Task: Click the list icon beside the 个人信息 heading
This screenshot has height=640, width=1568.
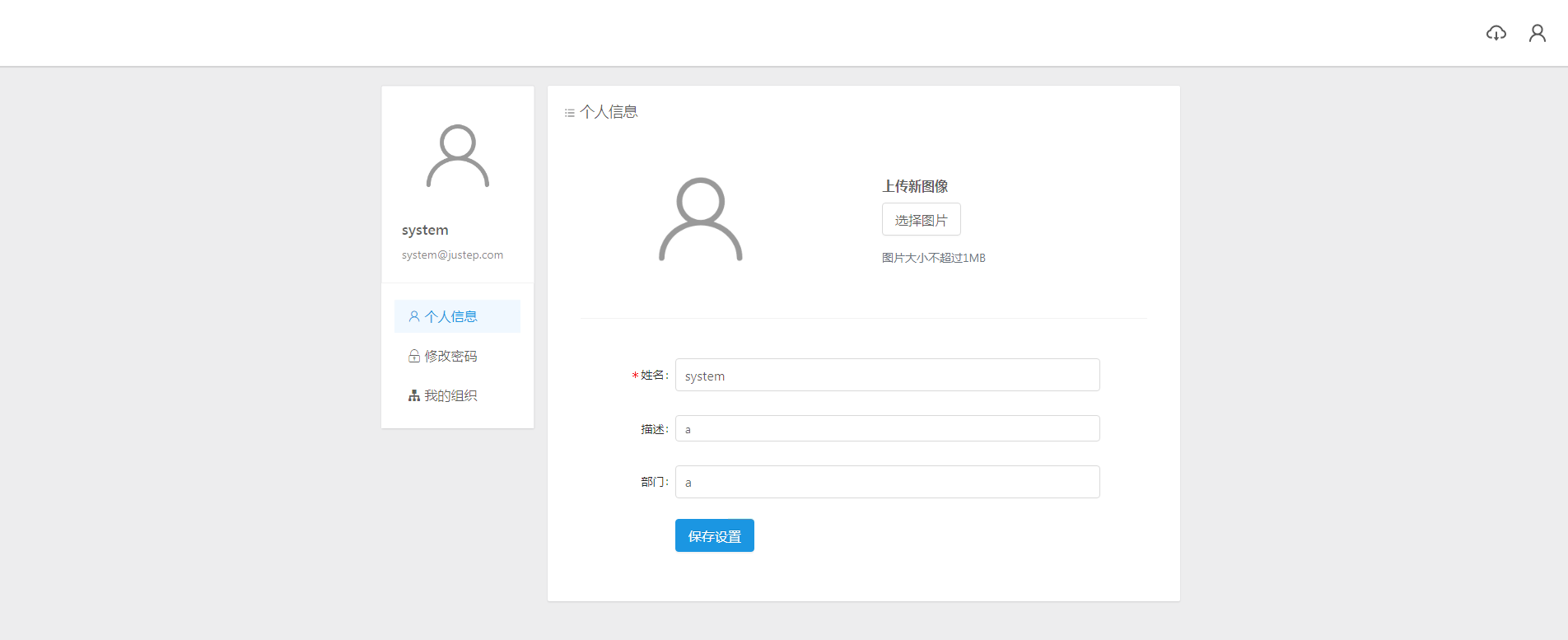Action: 570,113
